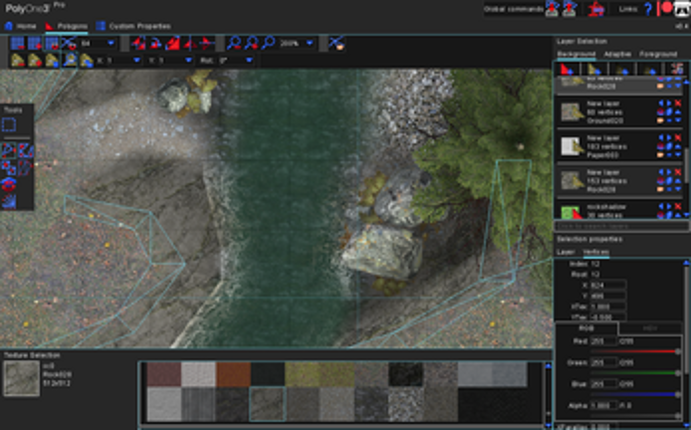Click the Links help question mark icon

648,9
